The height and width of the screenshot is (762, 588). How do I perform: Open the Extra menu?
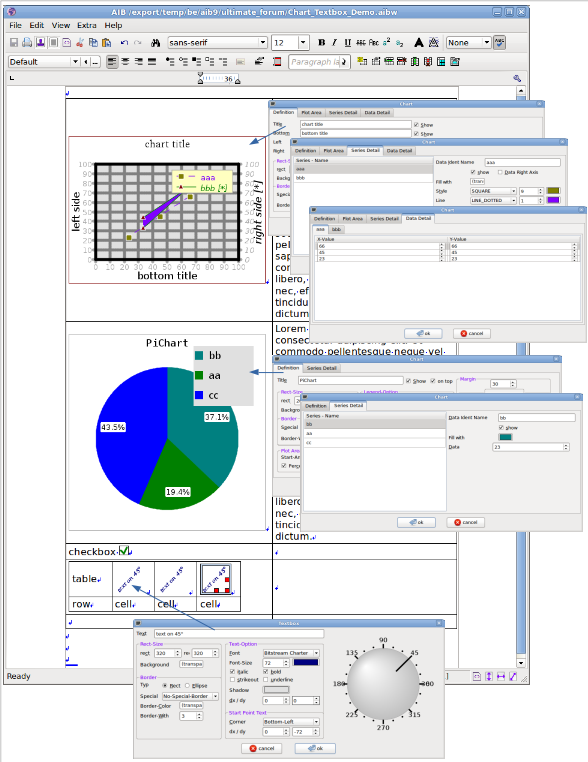pos(86,25)
